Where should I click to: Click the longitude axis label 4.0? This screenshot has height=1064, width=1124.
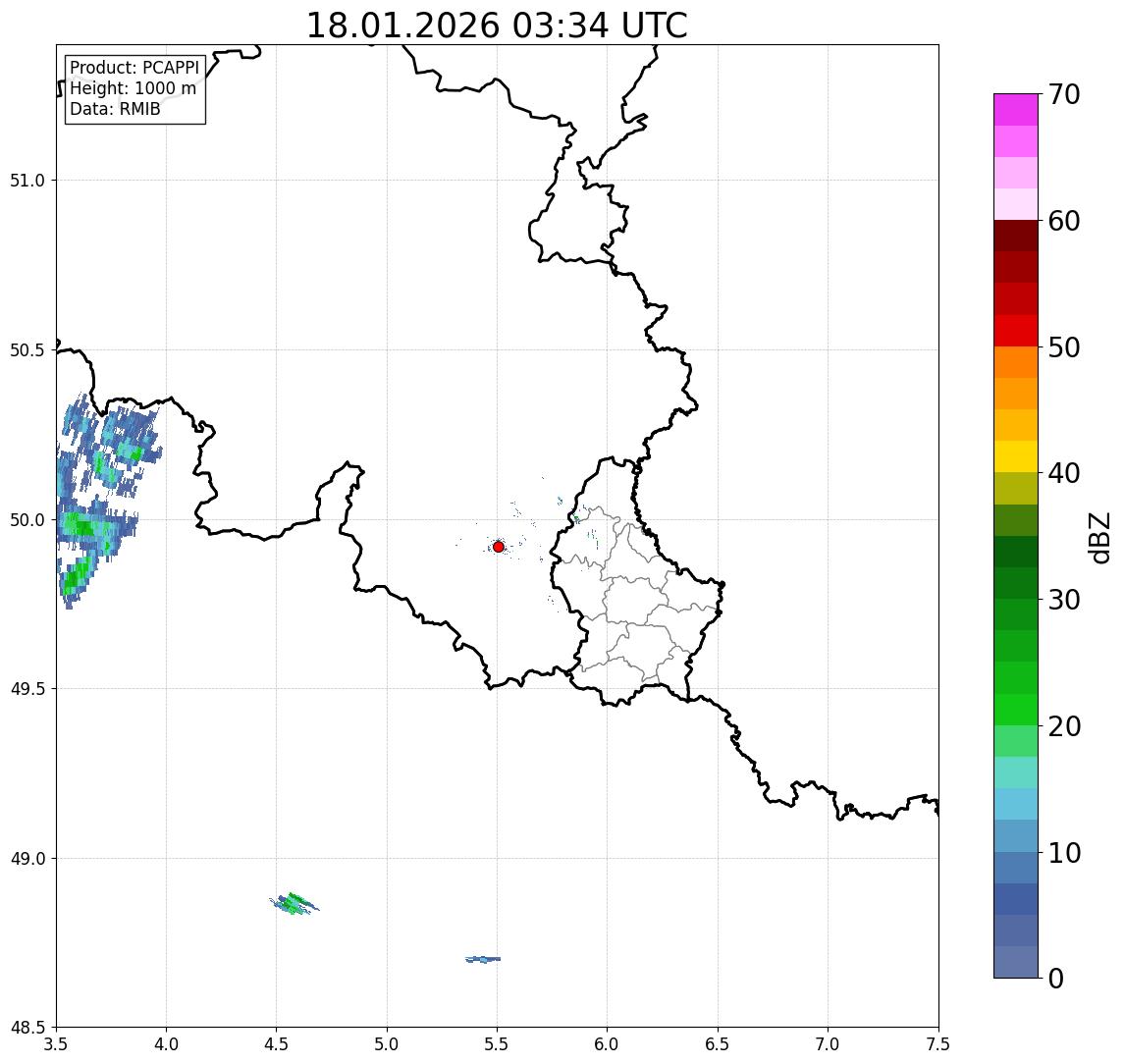[x=166, y=1044]
